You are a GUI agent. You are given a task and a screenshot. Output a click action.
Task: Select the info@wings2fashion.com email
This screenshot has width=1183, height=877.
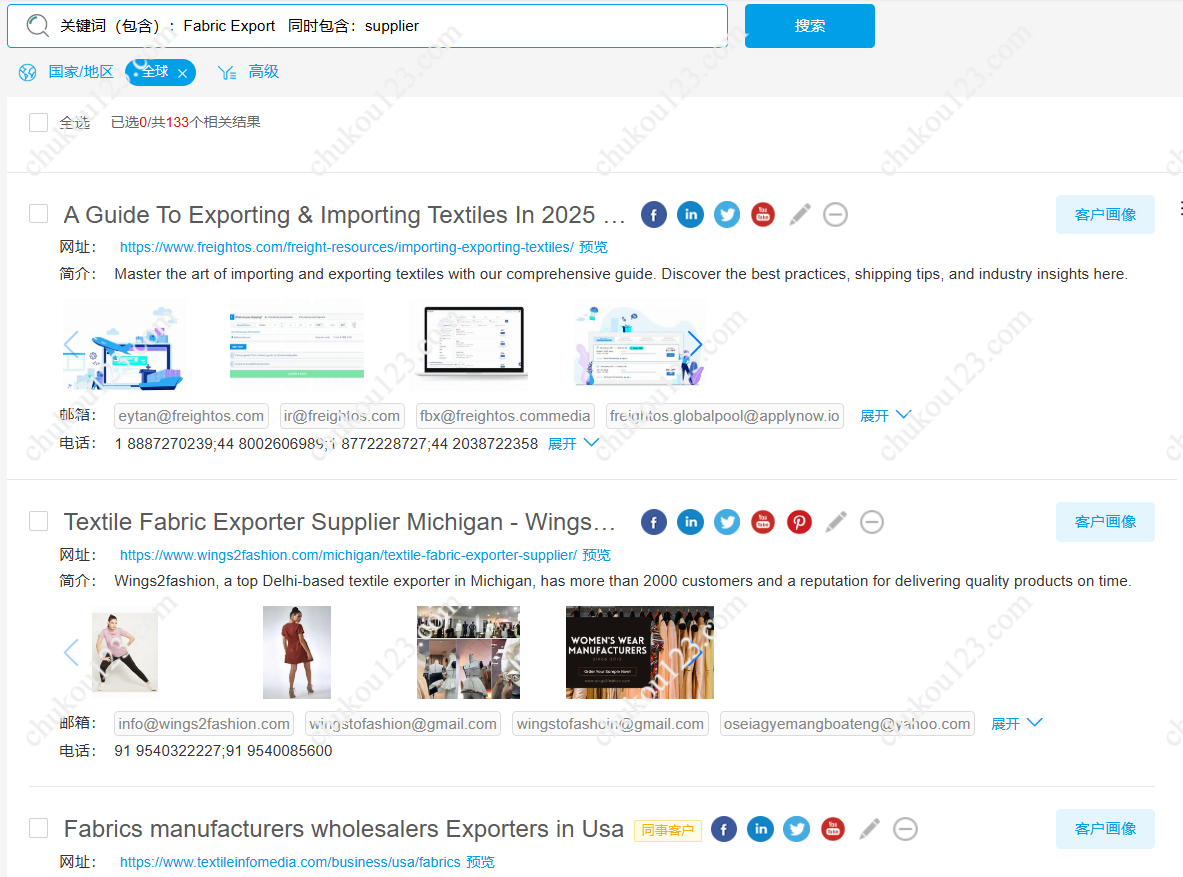pos(204,724)
